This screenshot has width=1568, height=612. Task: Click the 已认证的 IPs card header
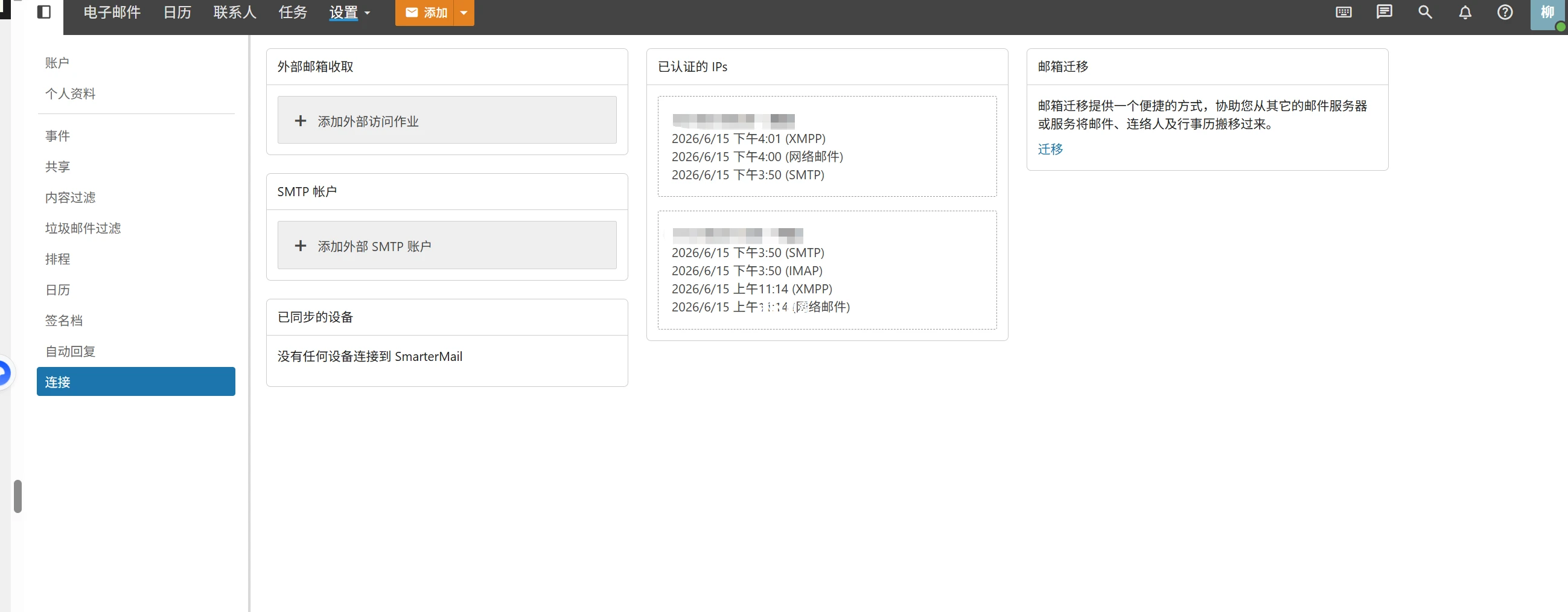[827, 66]
